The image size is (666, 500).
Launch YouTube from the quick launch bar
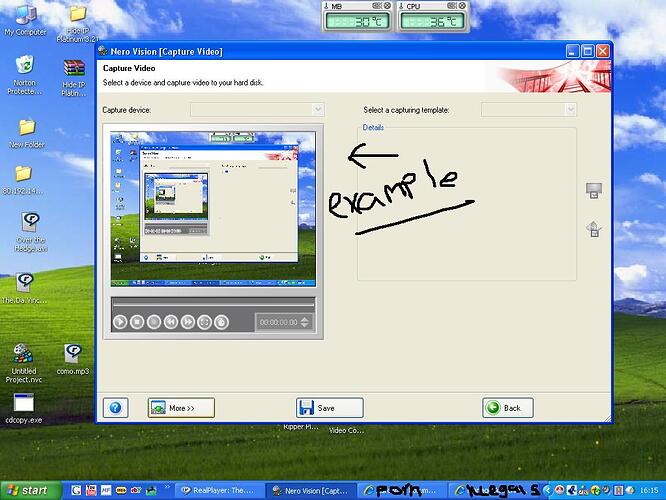pyautogui.click(x=91, y=491)
